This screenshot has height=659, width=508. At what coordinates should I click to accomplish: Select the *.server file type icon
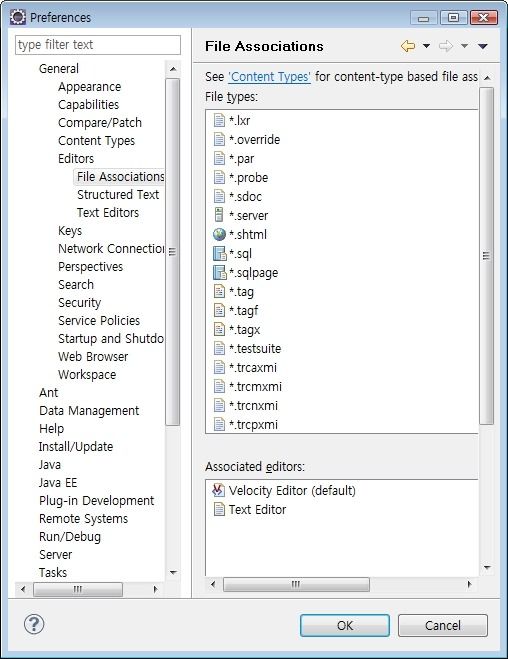point(219,215)
